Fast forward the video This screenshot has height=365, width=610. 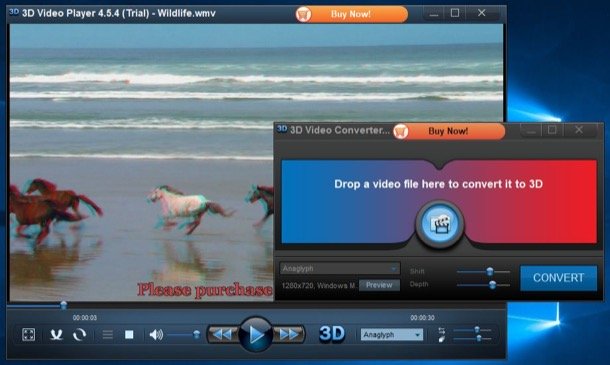click(x=289, y=334)
